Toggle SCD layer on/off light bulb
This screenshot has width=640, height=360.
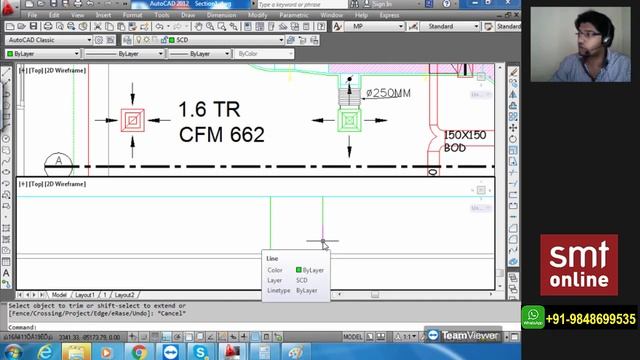tap(139, 40)
